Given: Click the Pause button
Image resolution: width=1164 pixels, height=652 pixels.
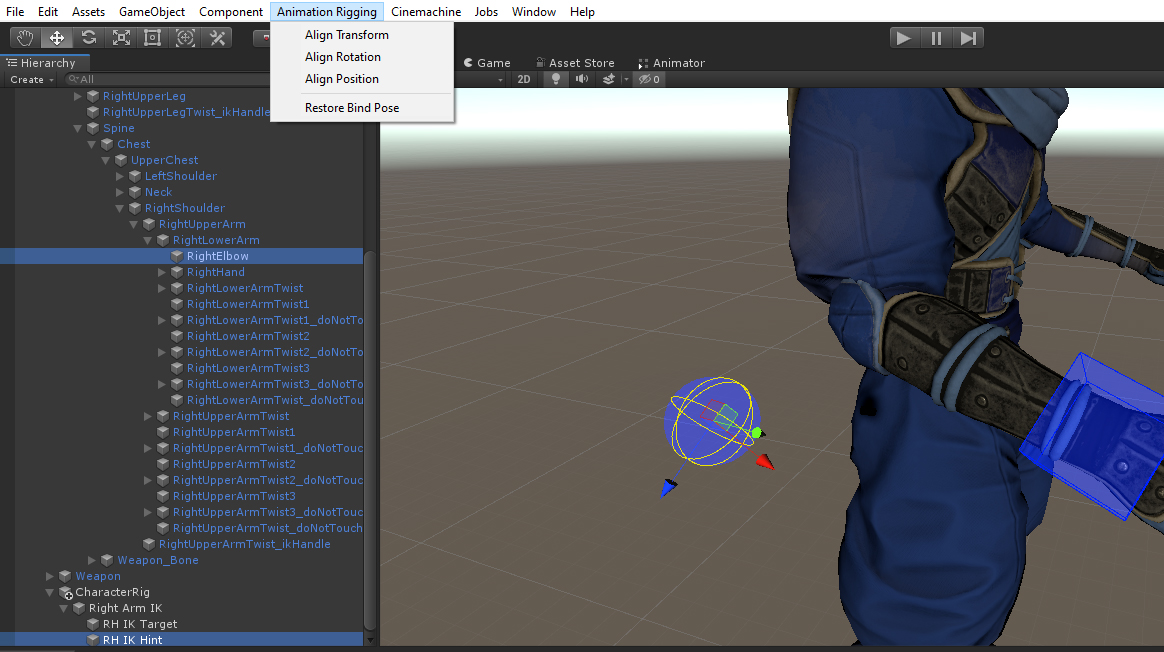Looking at the screenshot, I should point(936,38).
